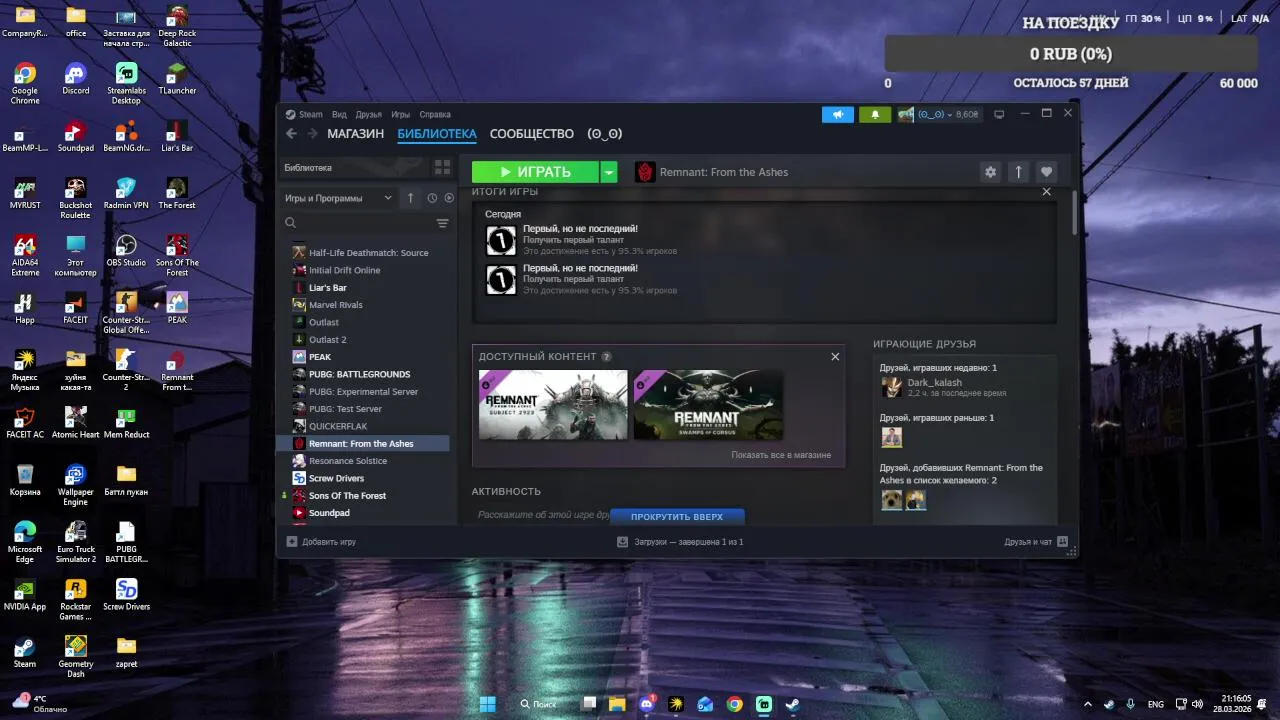Open Buckshot Roulette desktop shortcut

tap(75, 198)
